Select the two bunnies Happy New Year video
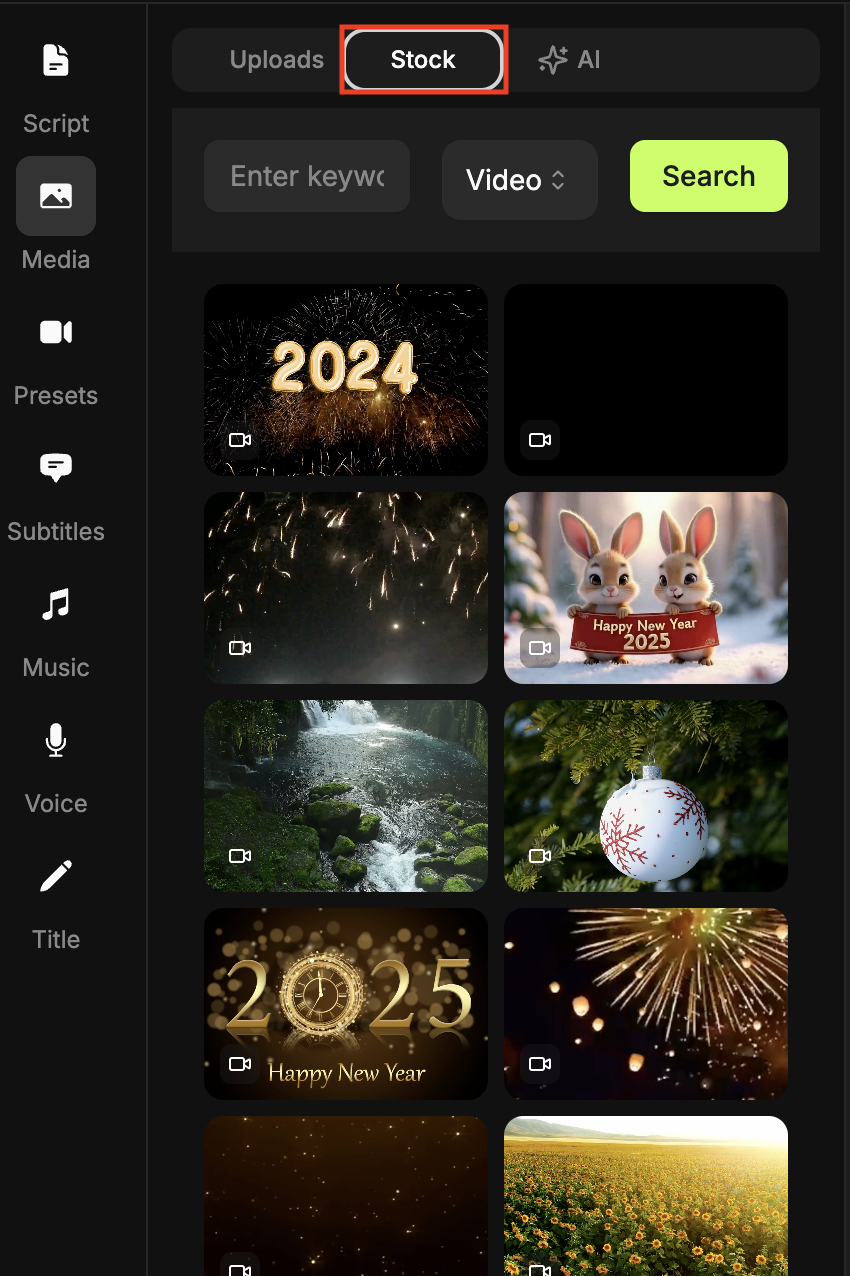 646,588
